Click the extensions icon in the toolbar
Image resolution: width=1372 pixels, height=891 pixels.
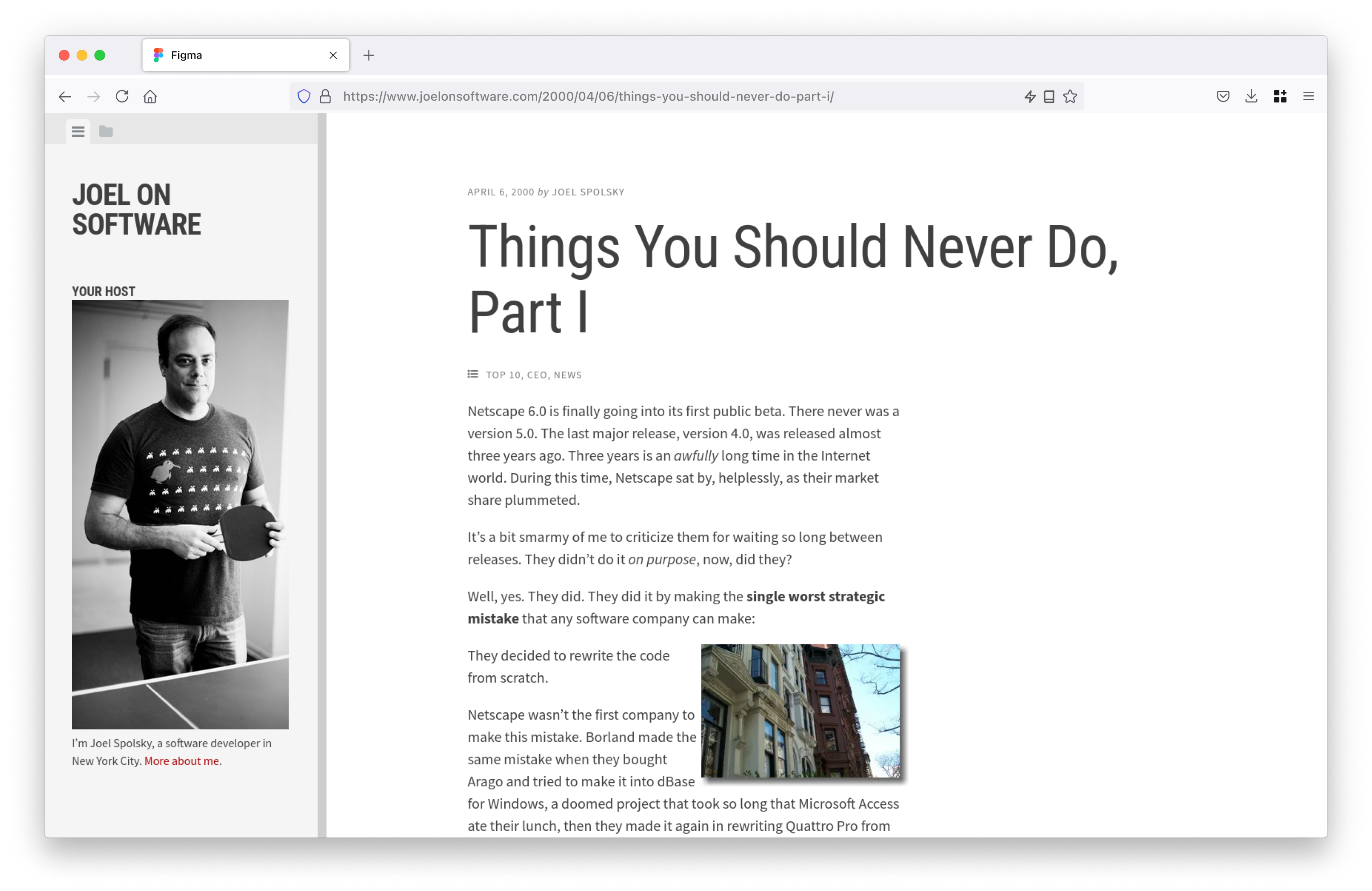click(x=1280, y=96)
